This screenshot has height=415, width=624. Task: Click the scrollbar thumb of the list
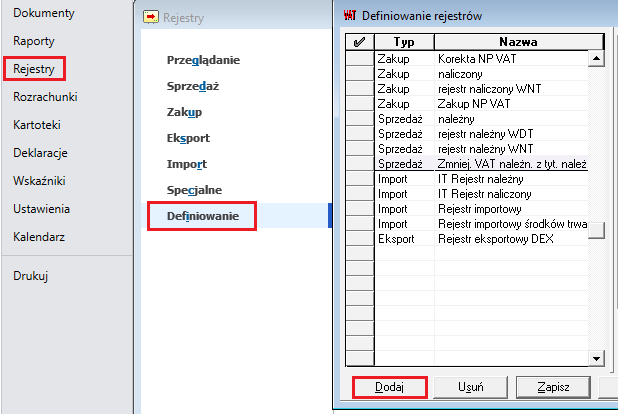596,230
